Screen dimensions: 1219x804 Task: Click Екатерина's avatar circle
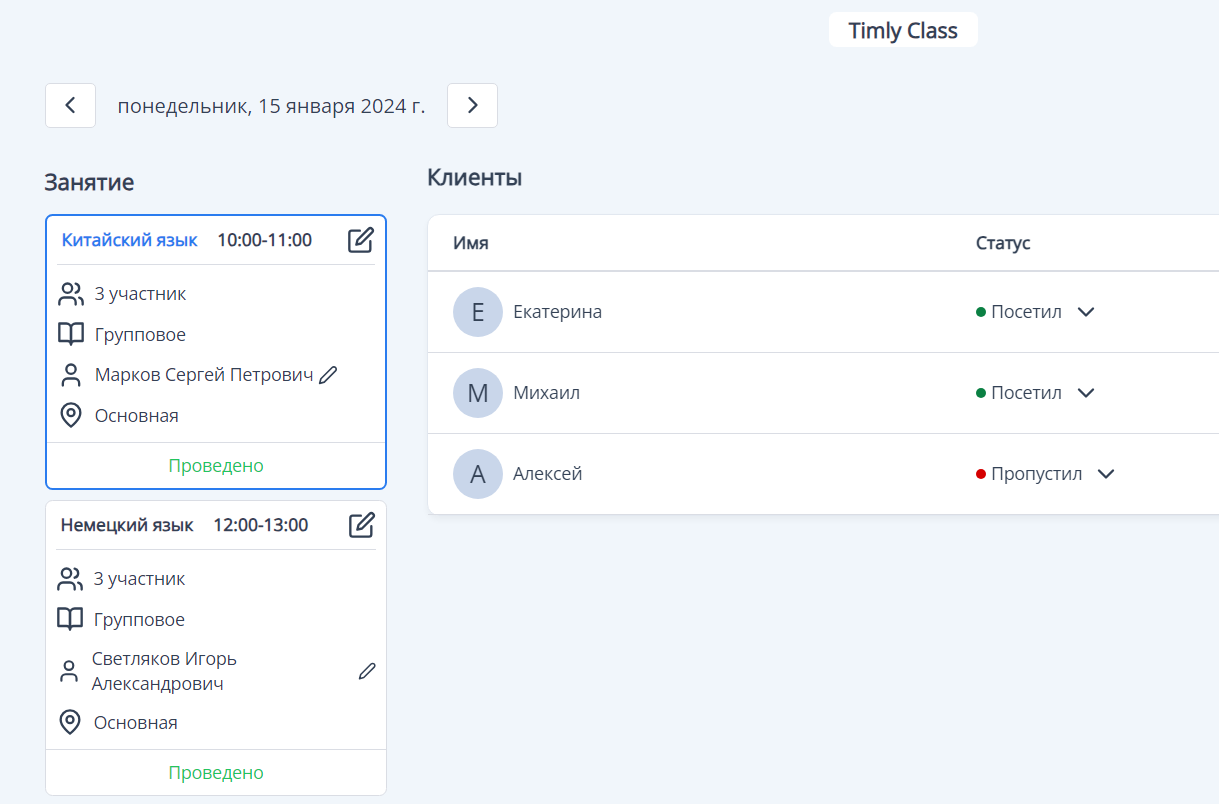478,312
